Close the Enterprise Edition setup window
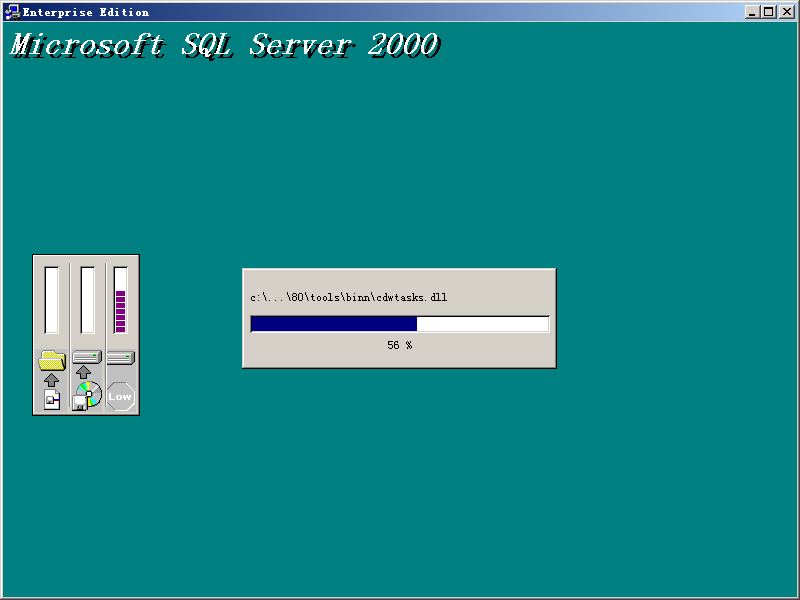This screenshot has height=600, width=800. (x=787, y=12)
